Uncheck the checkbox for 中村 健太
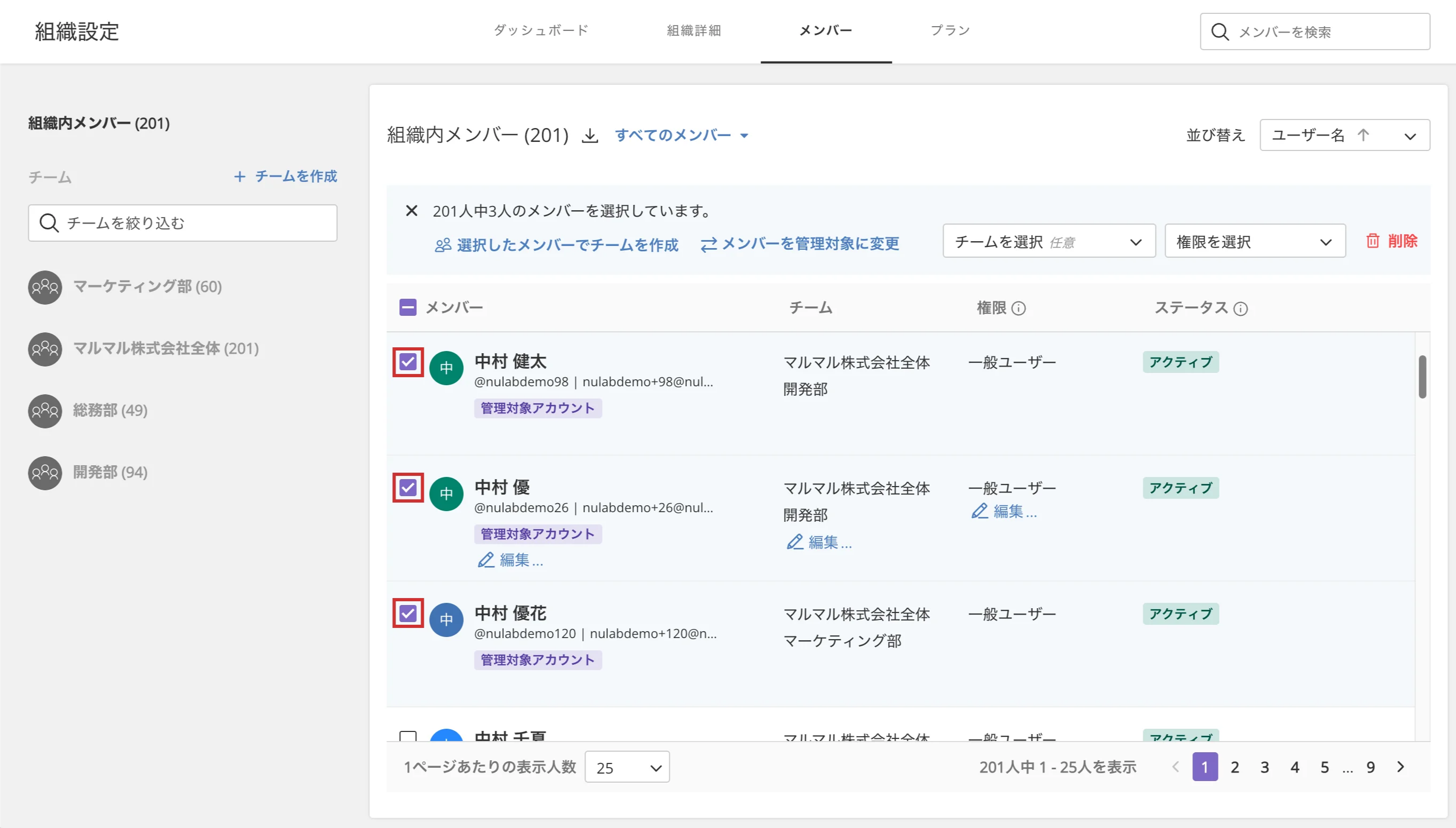Screen dimensions: 1456x828 [408, 362]
